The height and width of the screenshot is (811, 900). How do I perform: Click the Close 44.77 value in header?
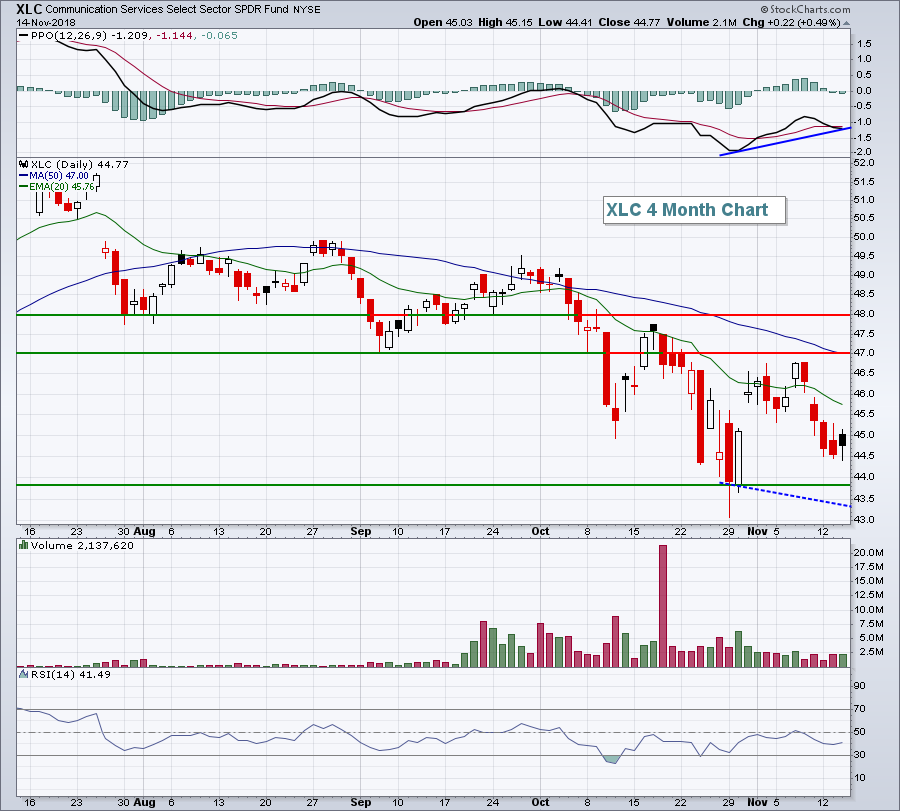pos(629,22)
